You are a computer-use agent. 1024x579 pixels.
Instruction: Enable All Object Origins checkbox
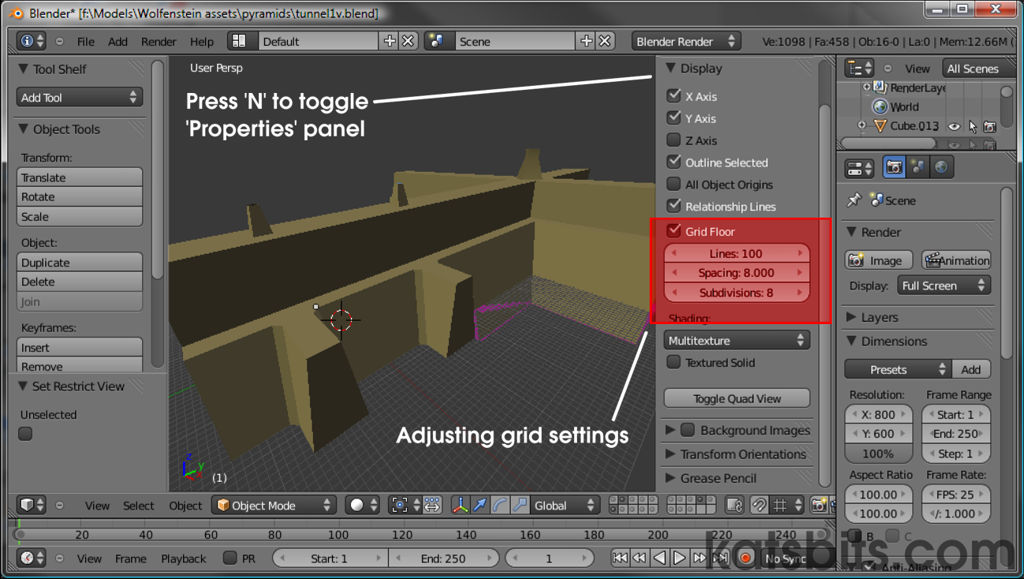pos(674,184)
